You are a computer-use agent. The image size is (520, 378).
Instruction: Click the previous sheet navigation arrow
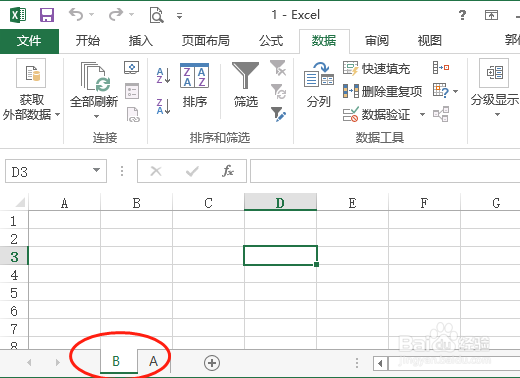tap(29, 362)
